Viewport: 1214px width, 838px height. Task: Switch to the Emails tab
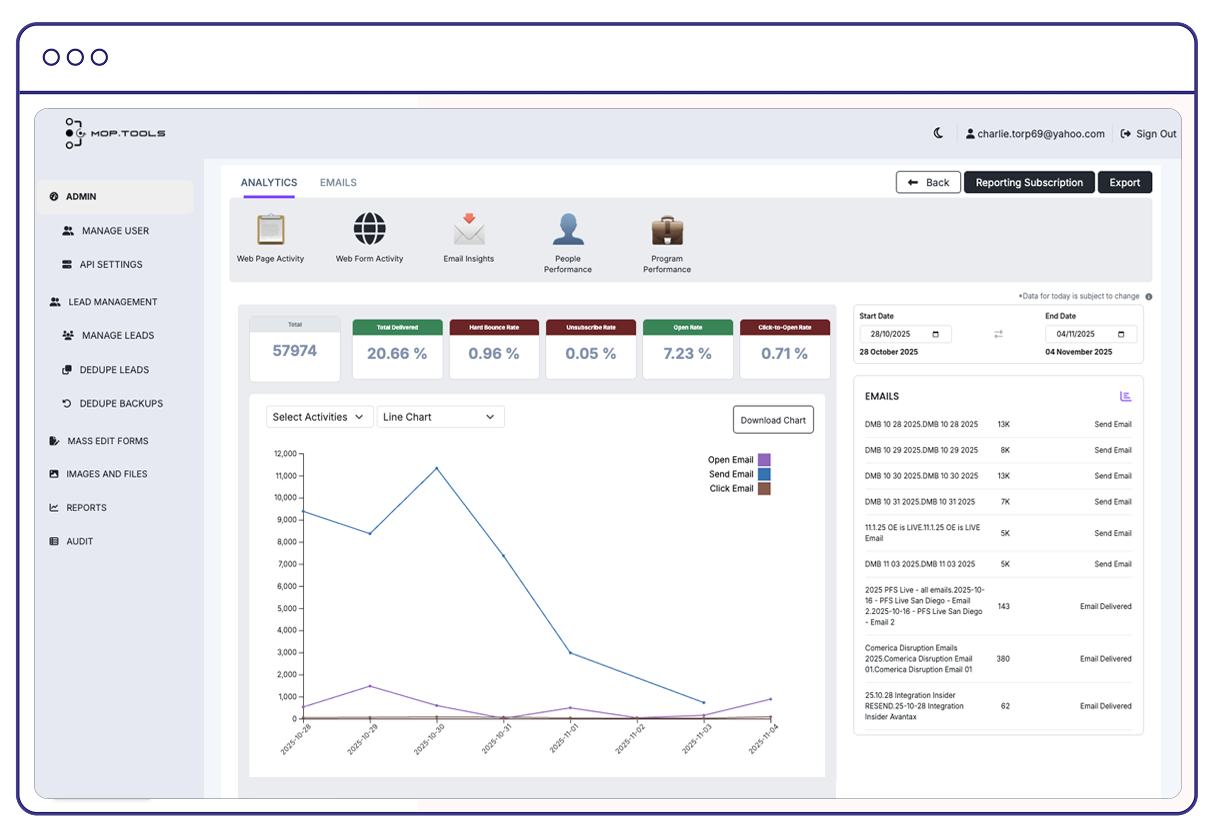pyautogui.click(x=338, y=183)
